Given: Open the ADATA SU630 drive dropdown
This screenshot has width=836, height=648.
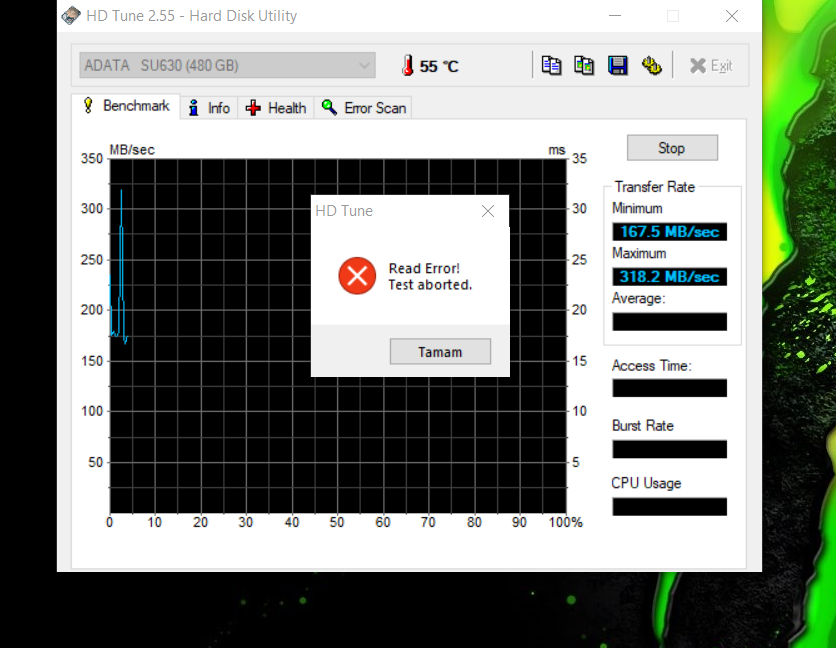Looking at the screenshot, I should click(228, 65).
